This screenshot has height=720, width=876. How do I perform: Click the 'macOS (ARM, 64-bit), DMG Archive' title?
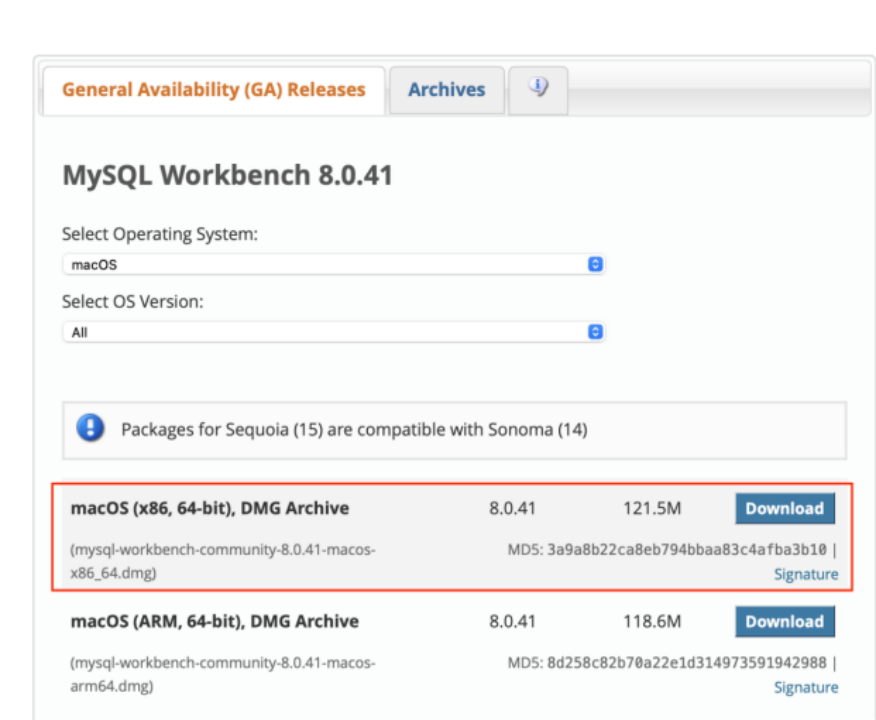(x=215, y=622)
